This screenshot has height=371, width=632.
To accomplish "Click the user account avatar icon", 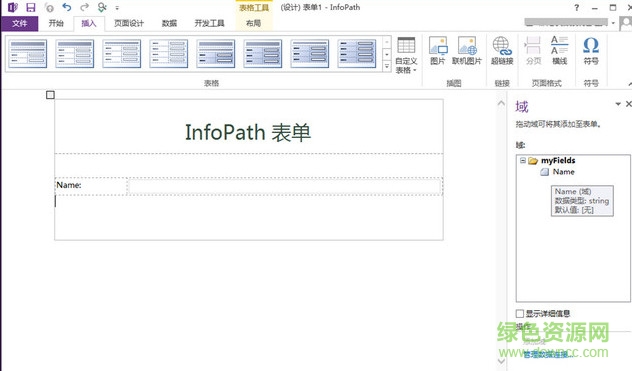I will [626, 23].
